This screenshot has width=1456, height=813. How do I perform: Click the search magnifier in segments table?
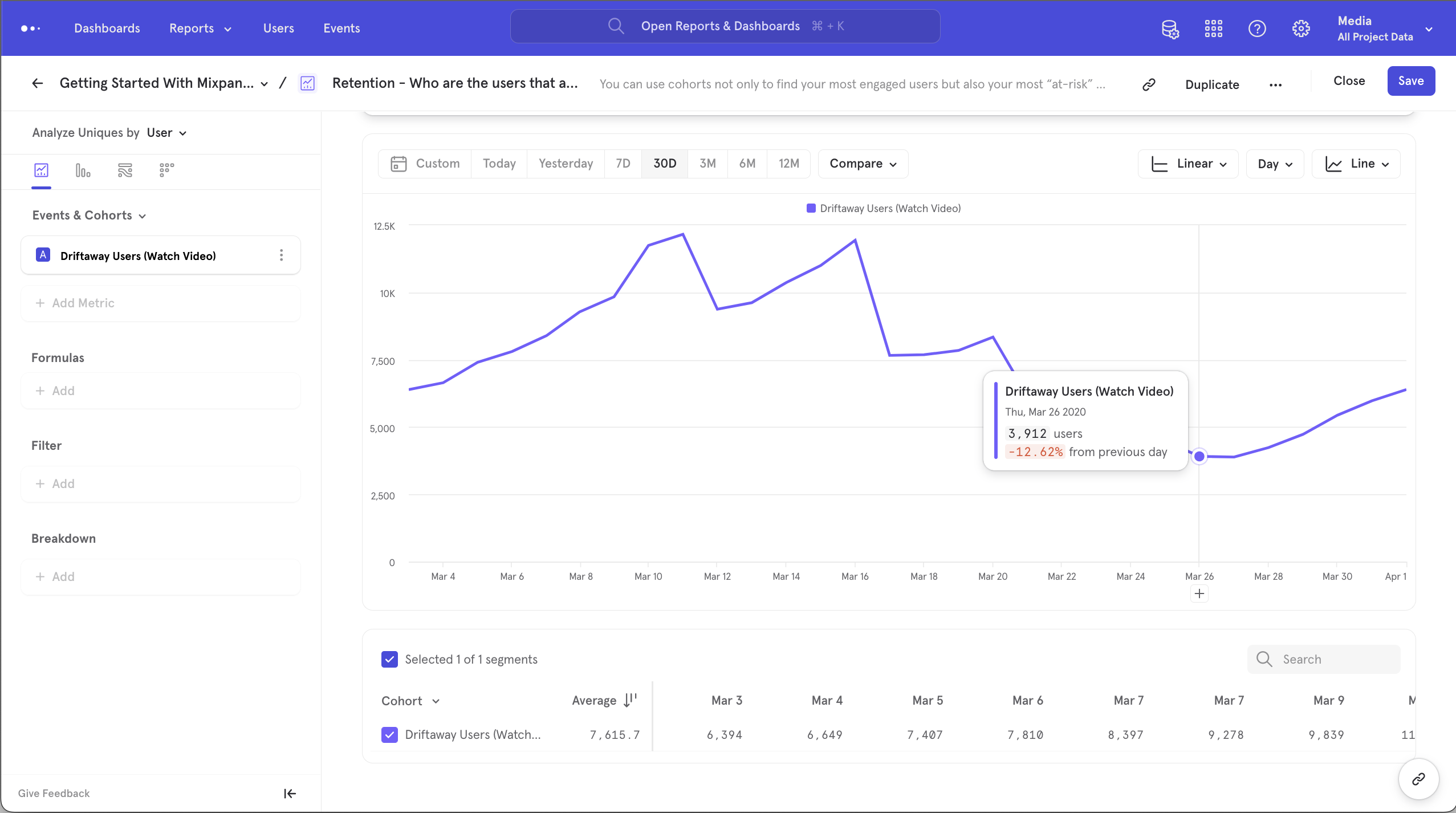(1264, 659)
